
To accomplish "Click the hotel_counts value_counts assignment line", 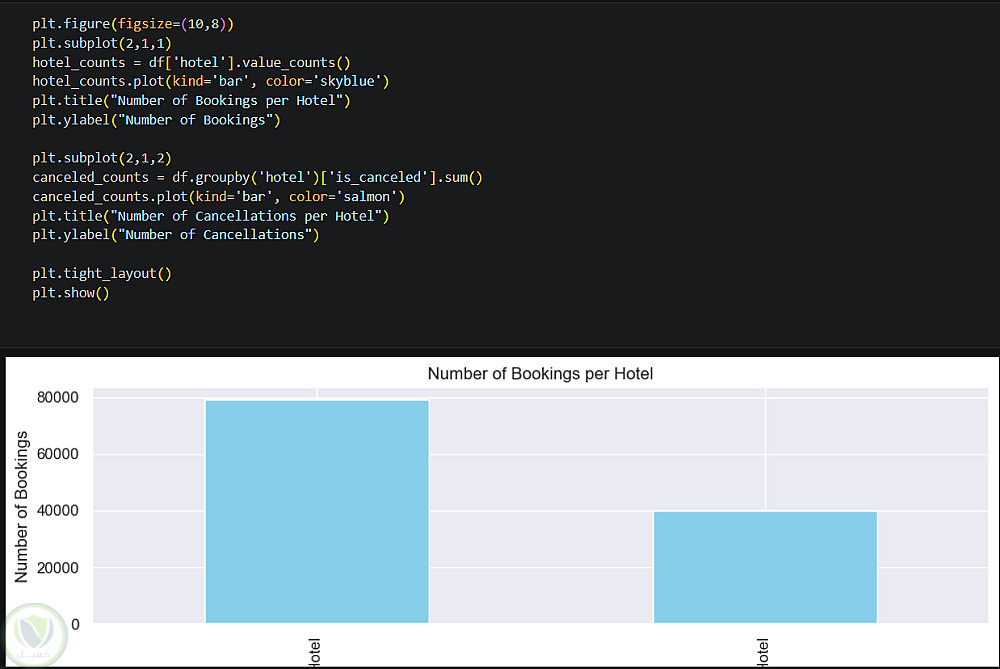I will [x=191, y=63].
